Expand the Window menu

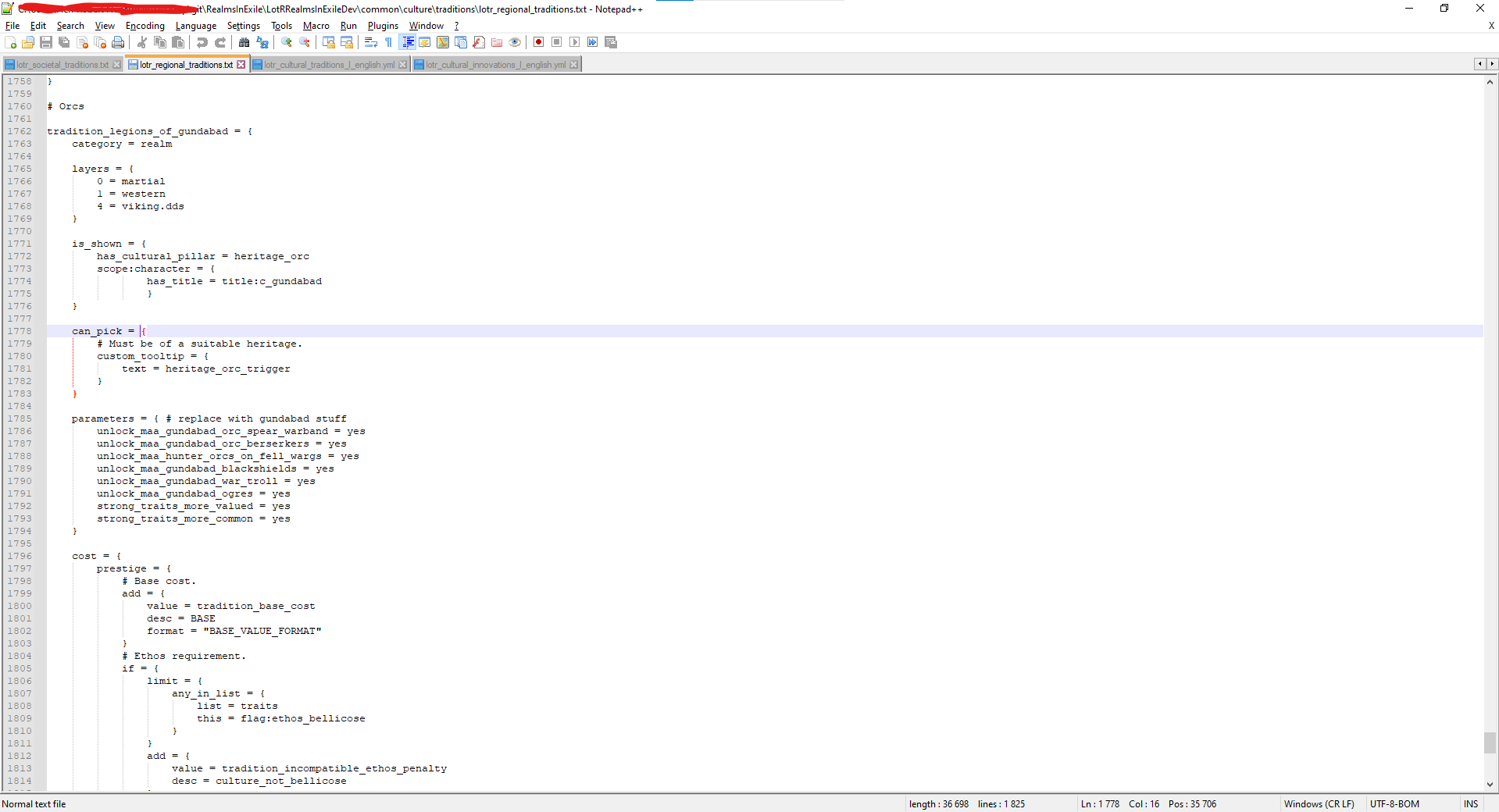tap(427, 26)
